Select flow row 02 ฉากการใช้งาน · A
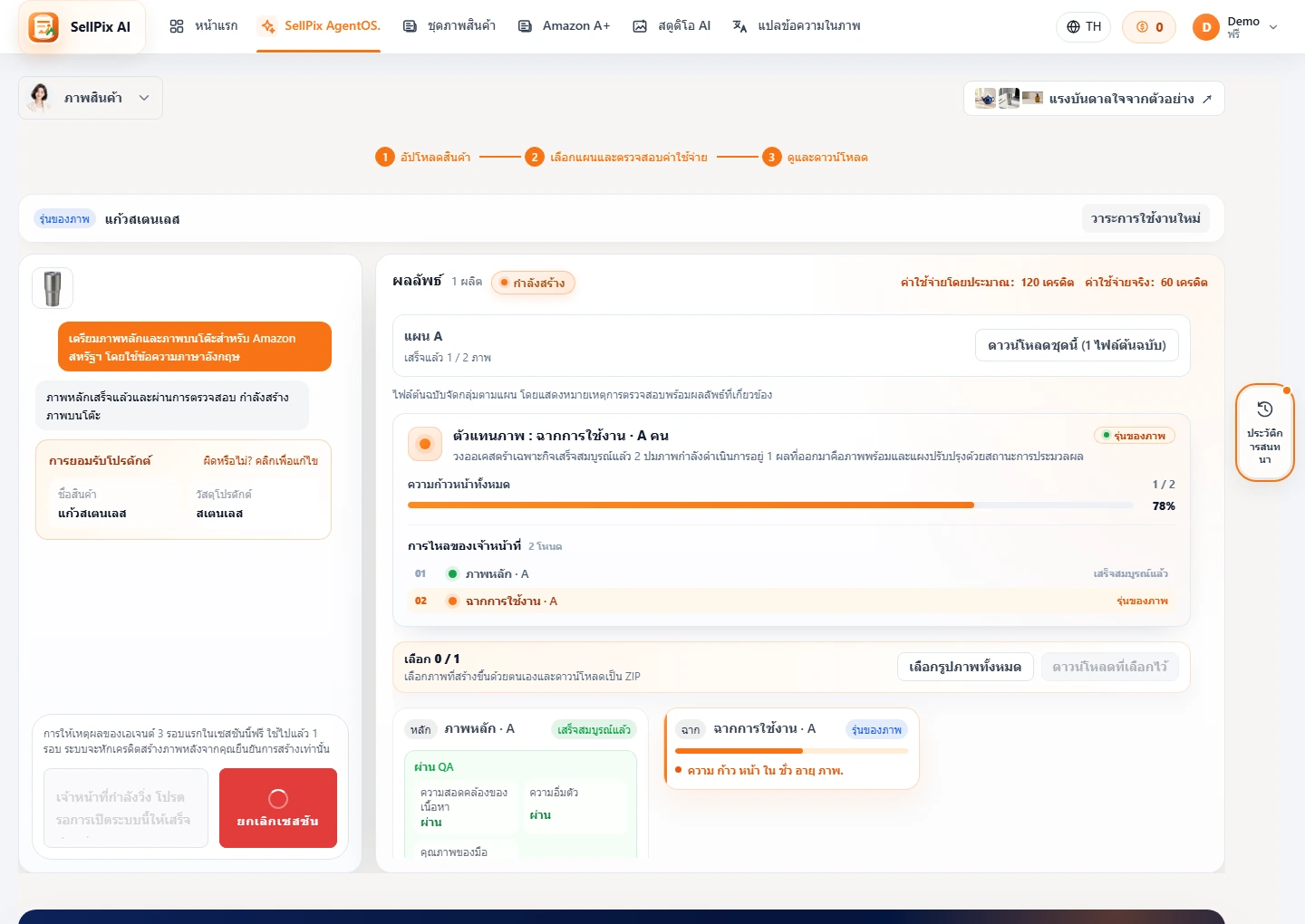The width and height of the screenshot is (1305, 924). [x=791, y=601]
